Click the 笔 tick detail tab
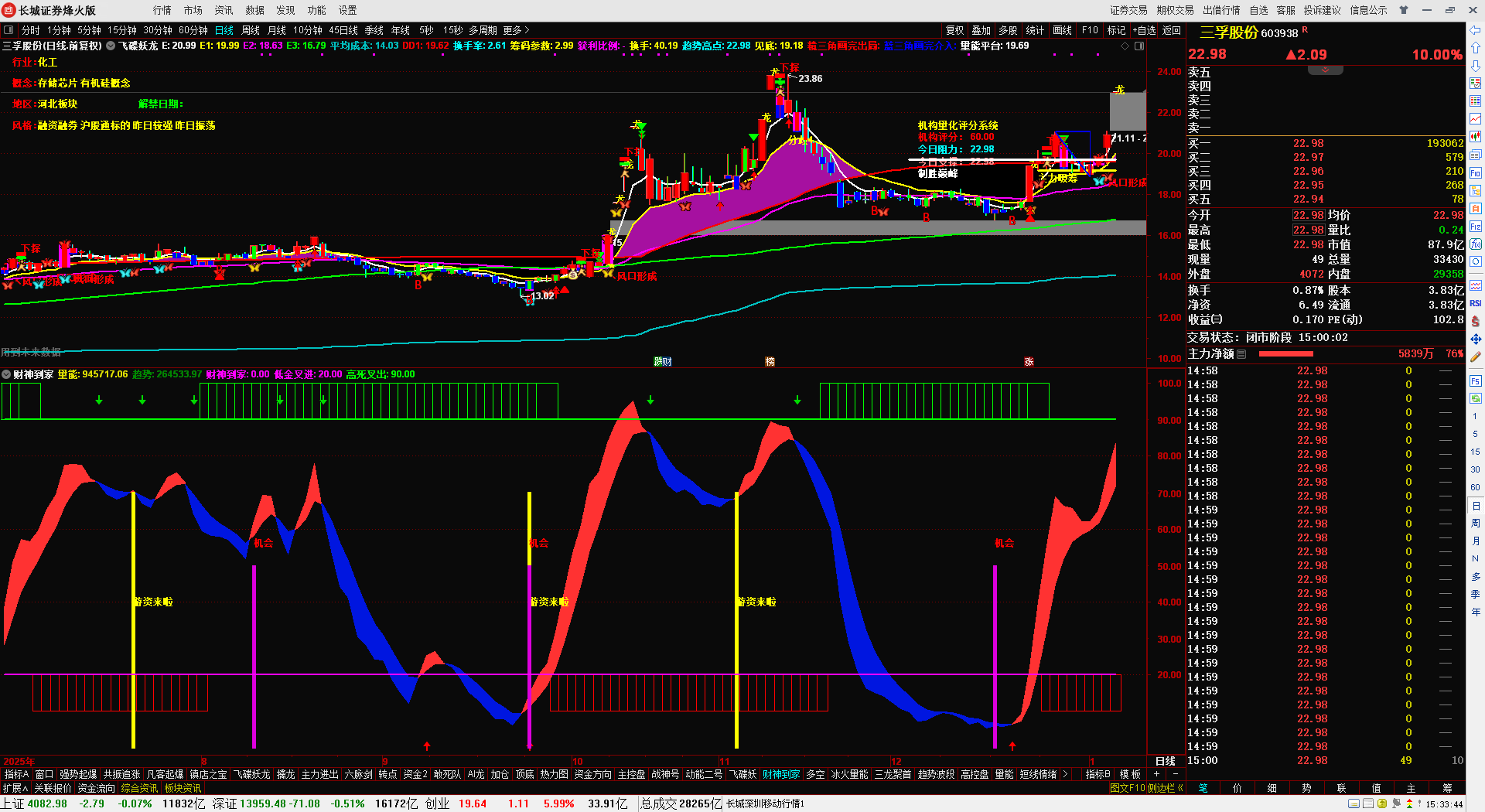 click(1203, 788)
